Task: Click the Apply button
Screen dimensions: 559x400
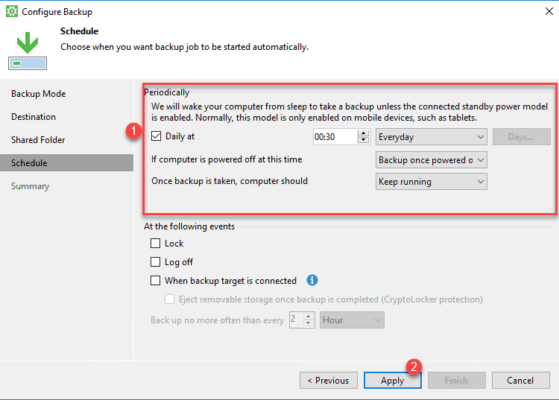Action: tap(392, 380)
